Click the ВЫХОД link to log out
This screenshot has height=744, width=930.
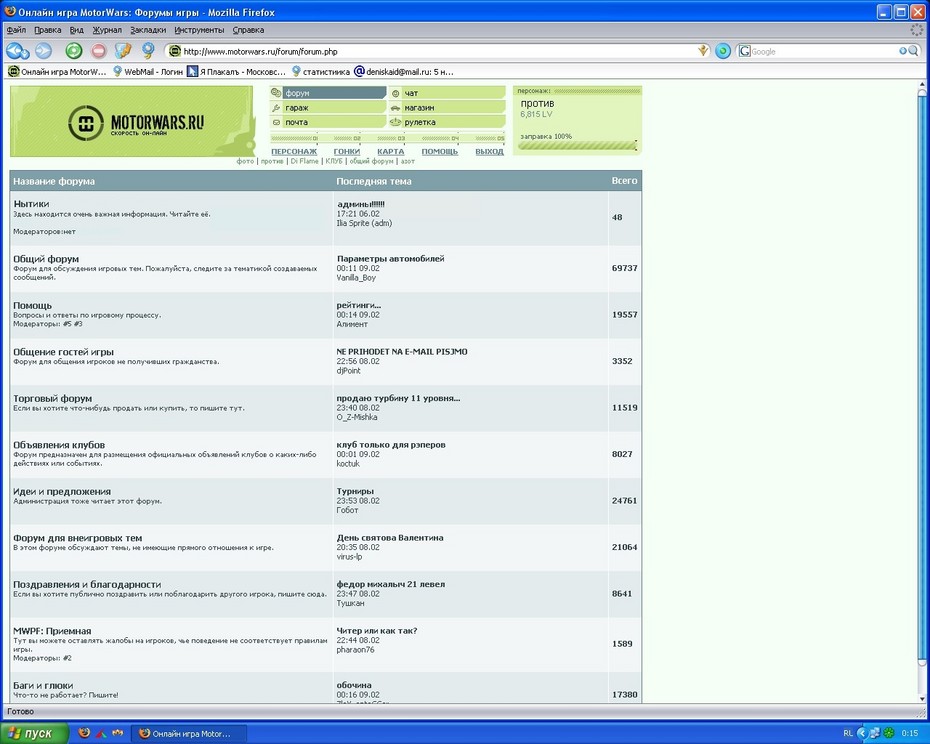(x=489, y=151)
